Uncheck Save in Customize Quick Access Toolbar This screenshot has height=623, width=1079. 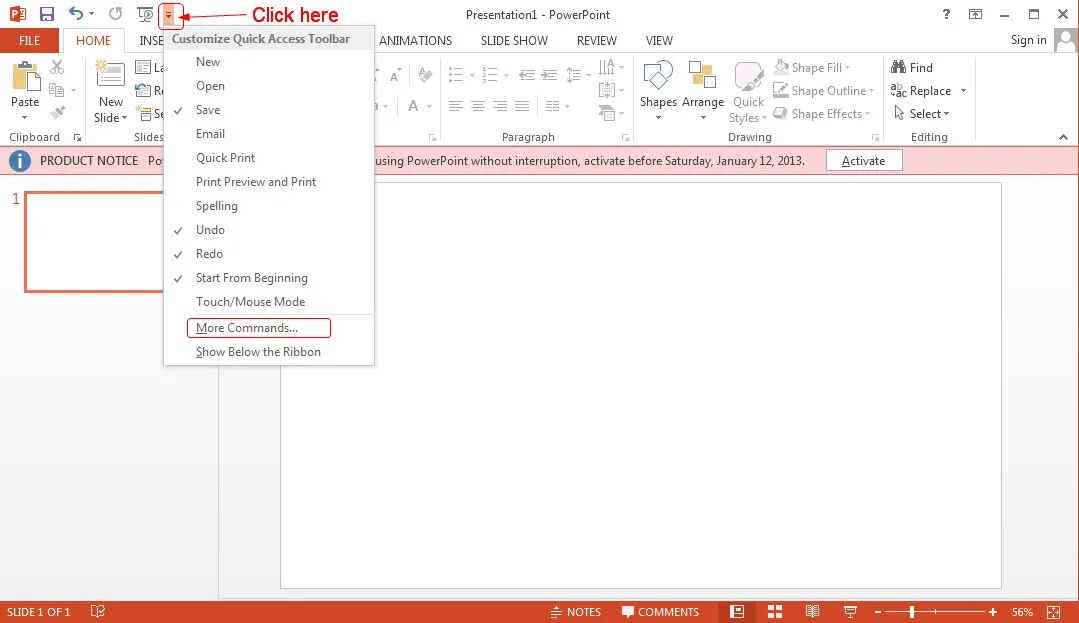click(x=269, y=110)
